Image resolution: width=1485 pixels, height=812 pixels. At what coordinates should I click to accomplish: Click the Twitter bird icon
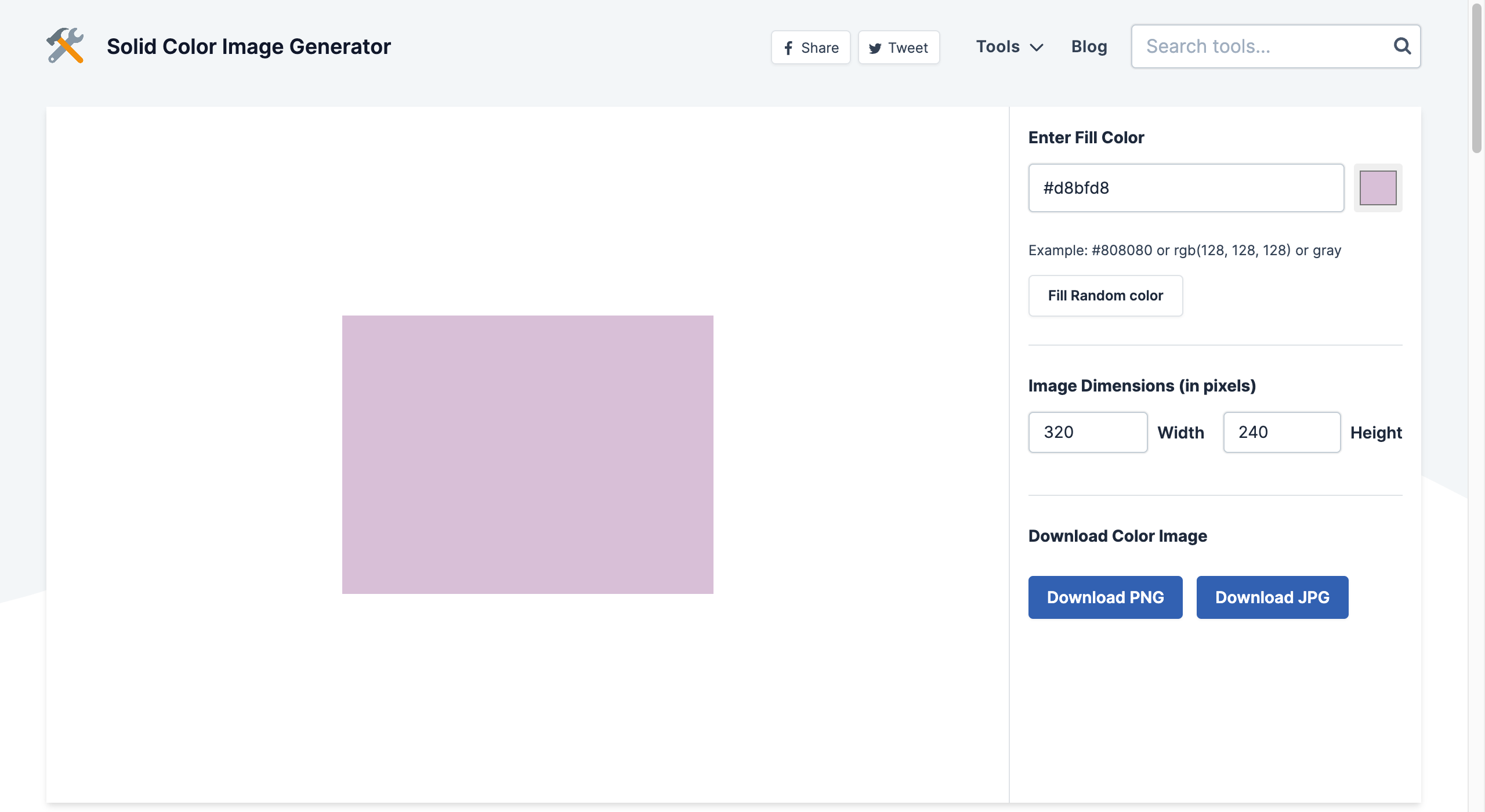(x=875, y=48)
